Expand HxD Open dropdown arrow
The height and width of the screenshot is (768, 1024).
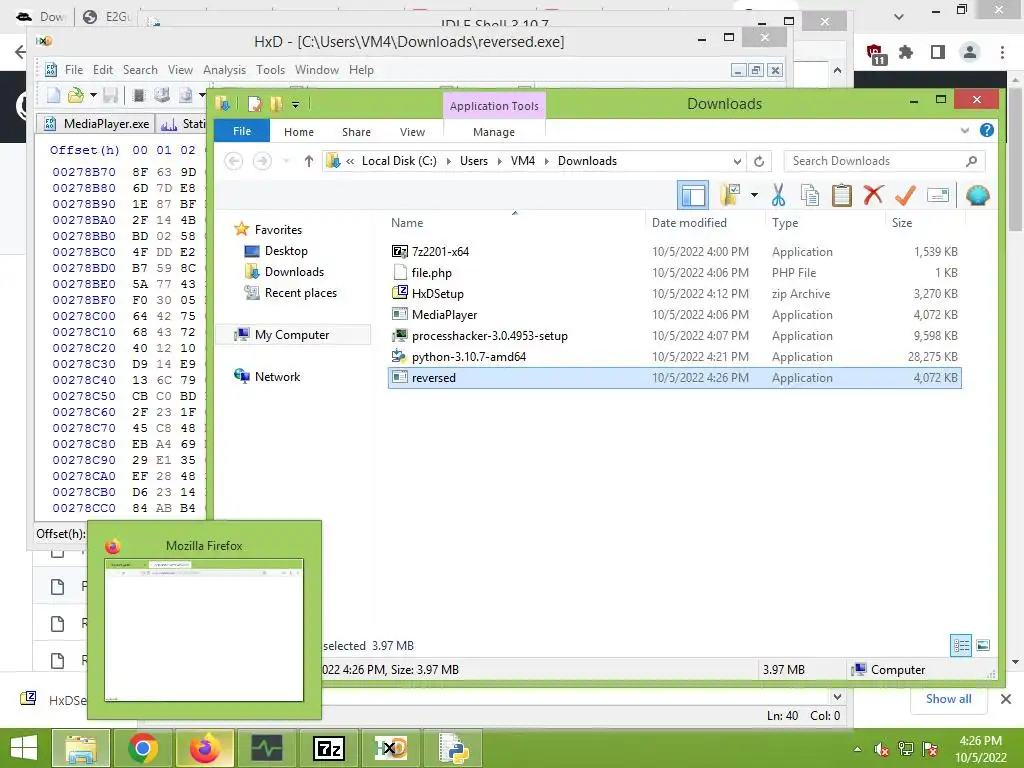[93, 95]
